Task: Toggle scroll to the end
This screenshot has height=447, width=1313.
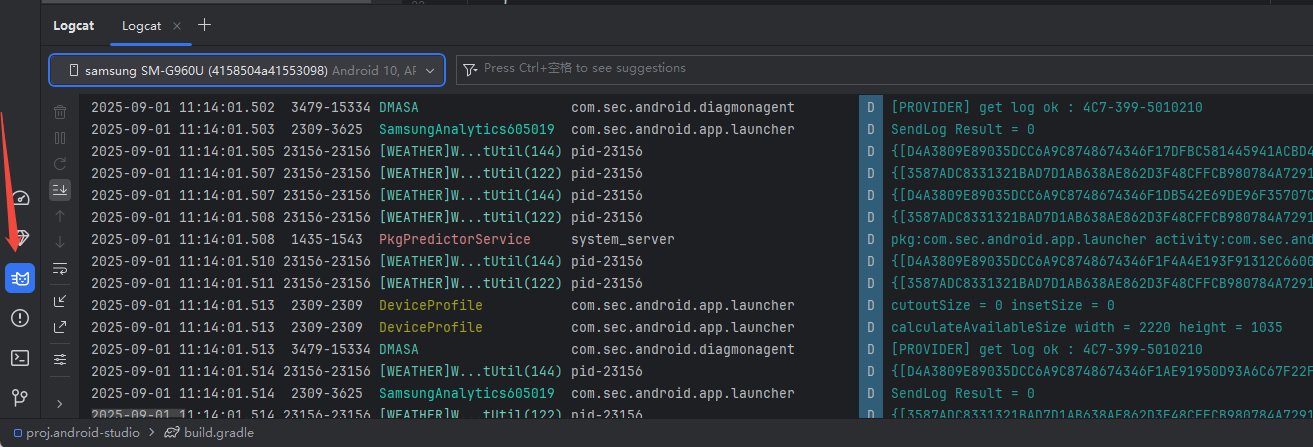Action: point(60,189)
